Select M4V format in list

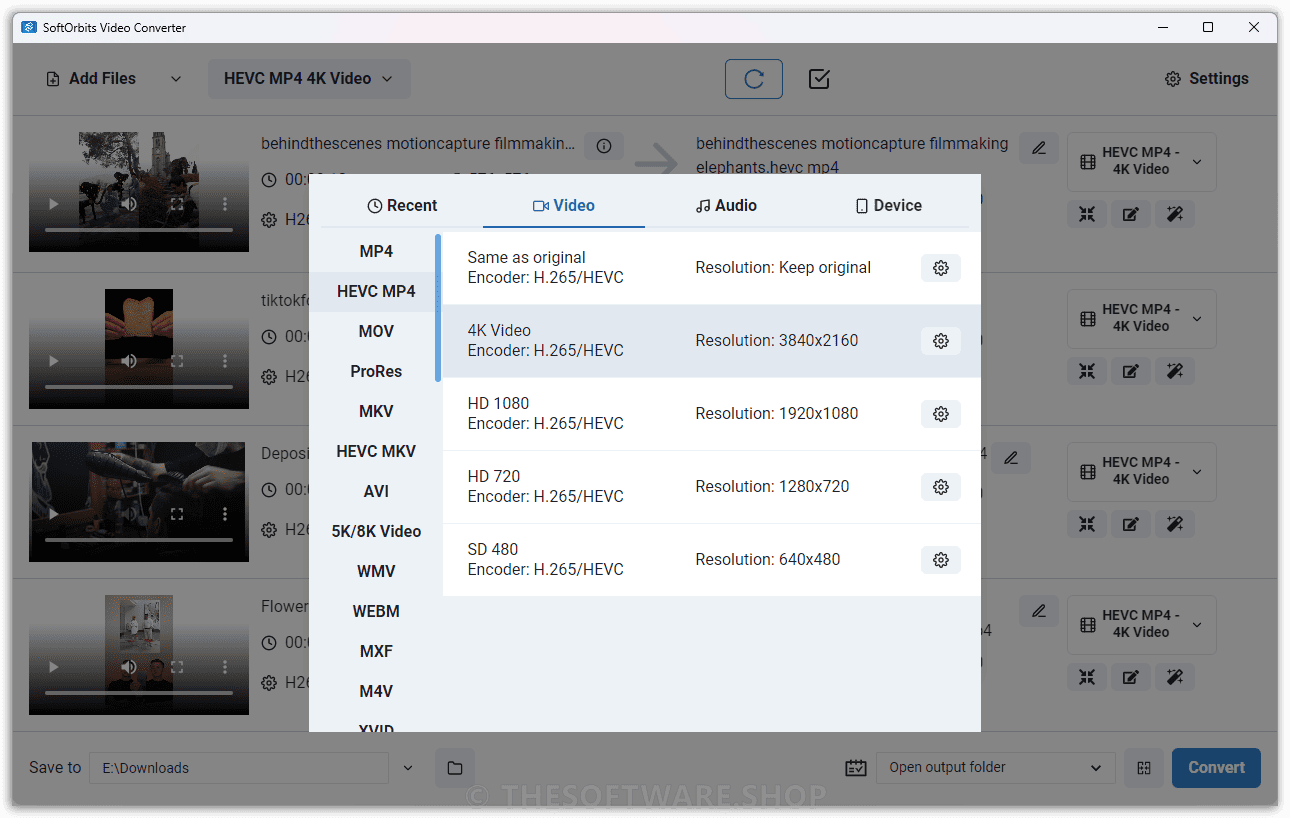click(x=376, y=692)
